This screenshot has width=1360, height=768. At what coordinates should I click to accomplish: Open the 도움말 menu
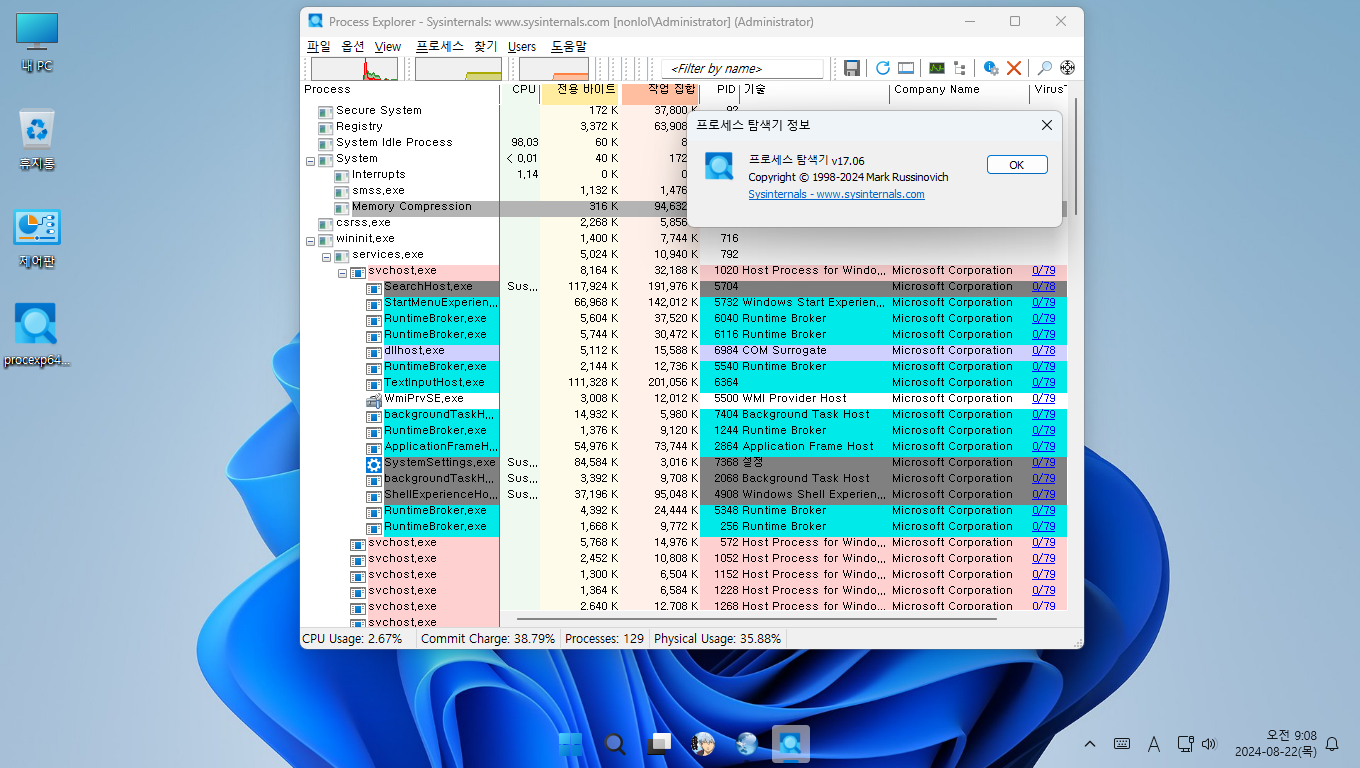tap(568, 47)
